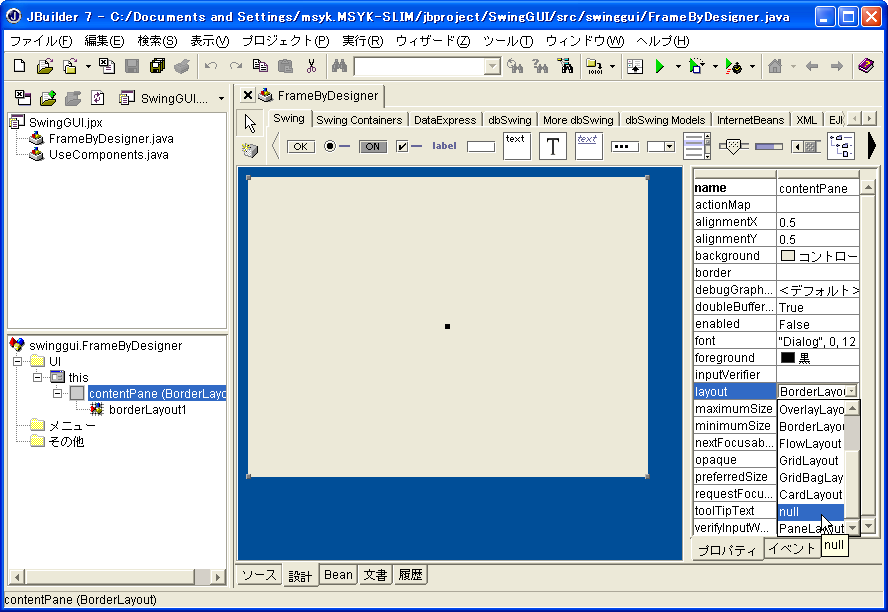
Task: Open the layout property dropdown arrow
Action: click(x=852, y=392)
